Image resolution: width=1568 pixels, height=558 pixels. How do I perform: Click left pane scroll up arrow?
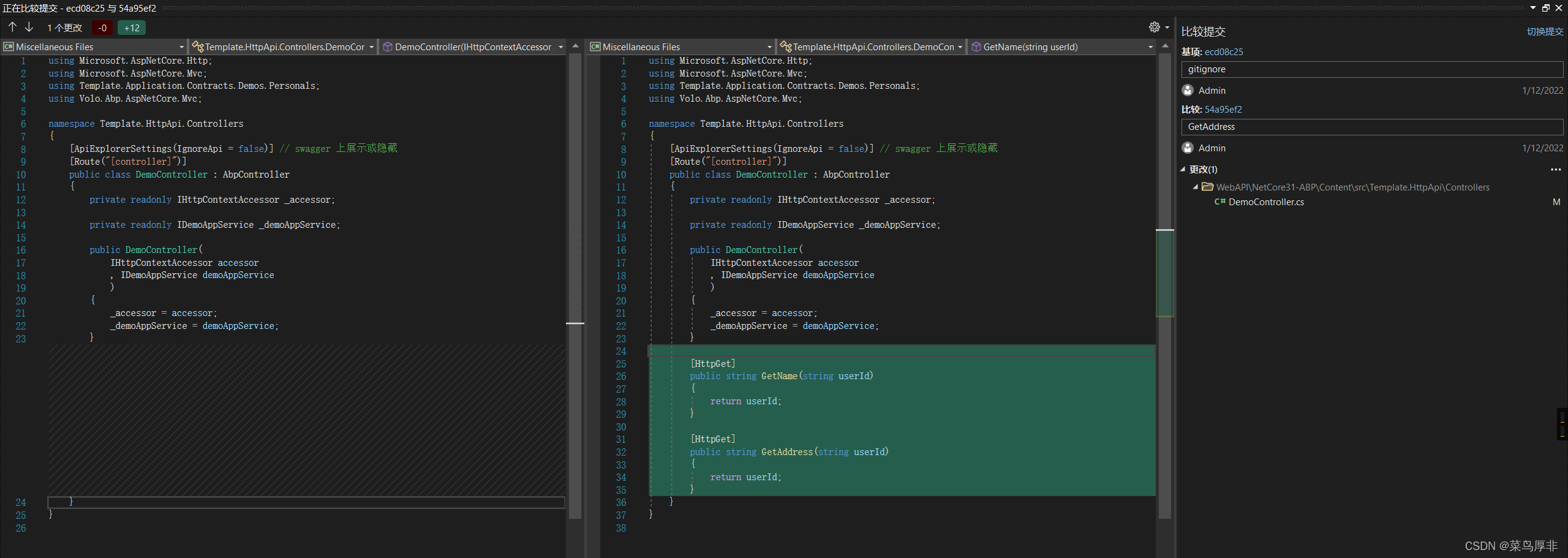[x=575, y=47]
